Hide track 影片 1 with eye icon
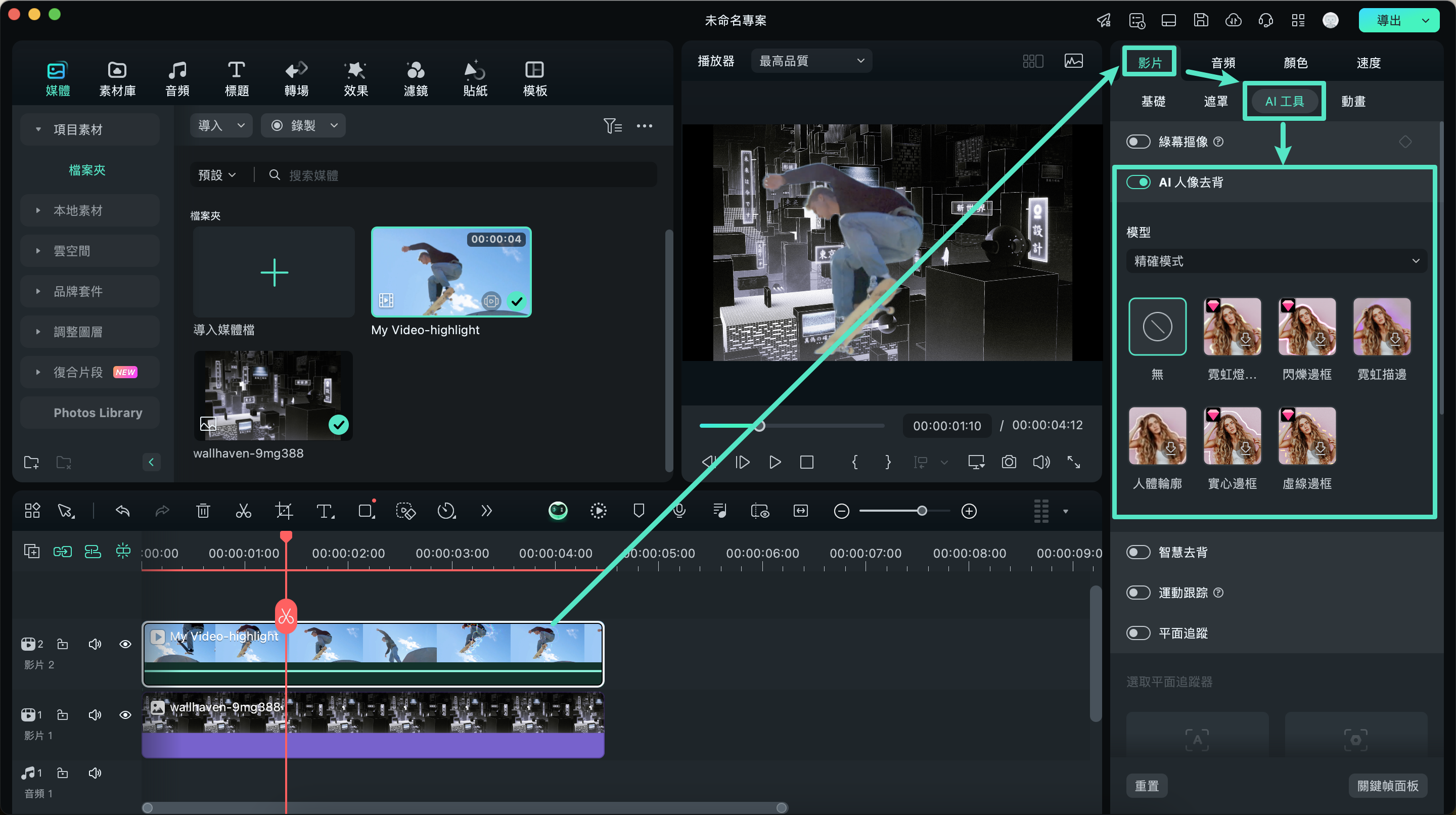This screenshot has width=1456, height=815. click(x=125, y=715)
